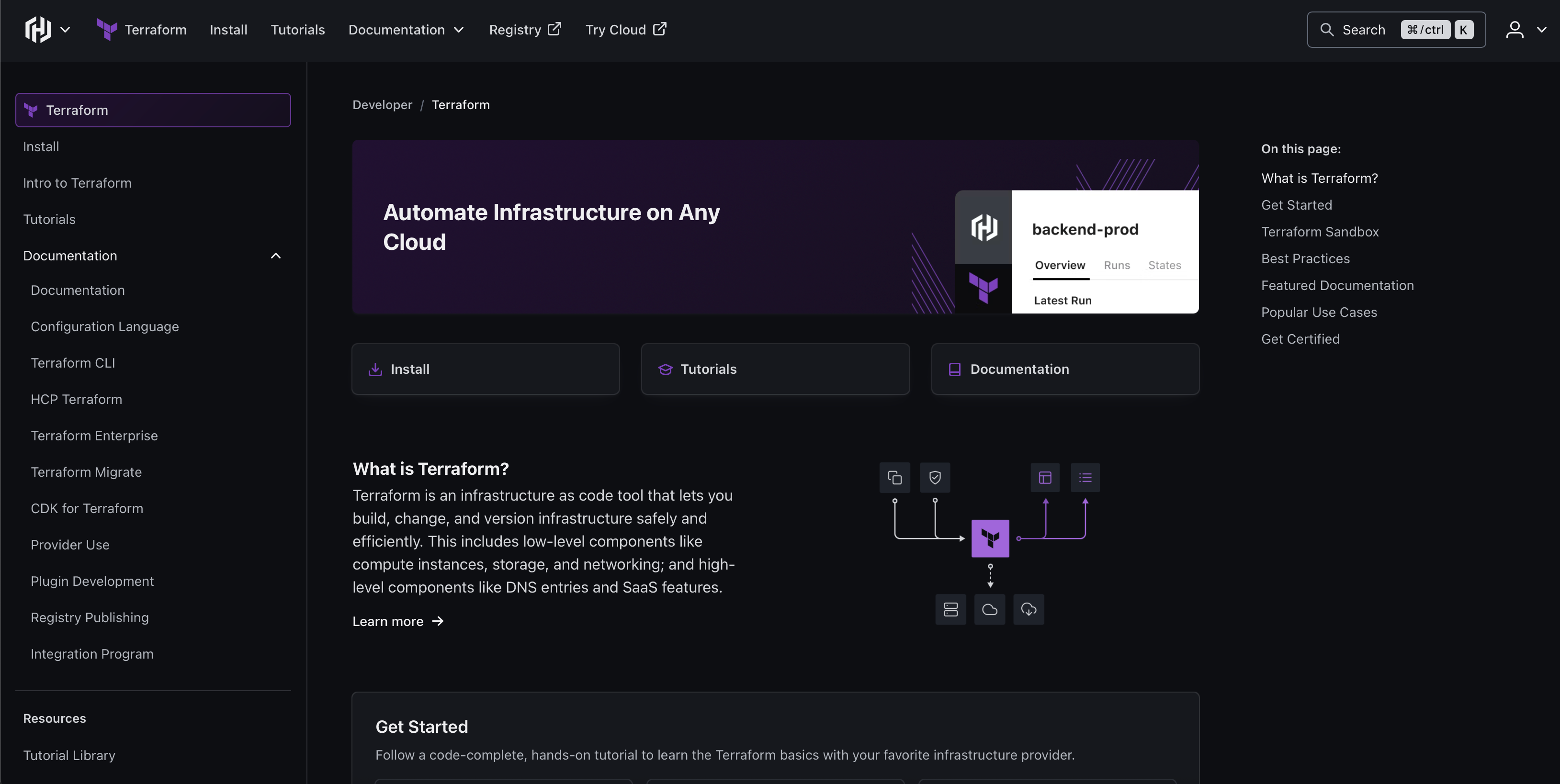Click the HashiCorp logo in top navigation

tap(38, 30)
